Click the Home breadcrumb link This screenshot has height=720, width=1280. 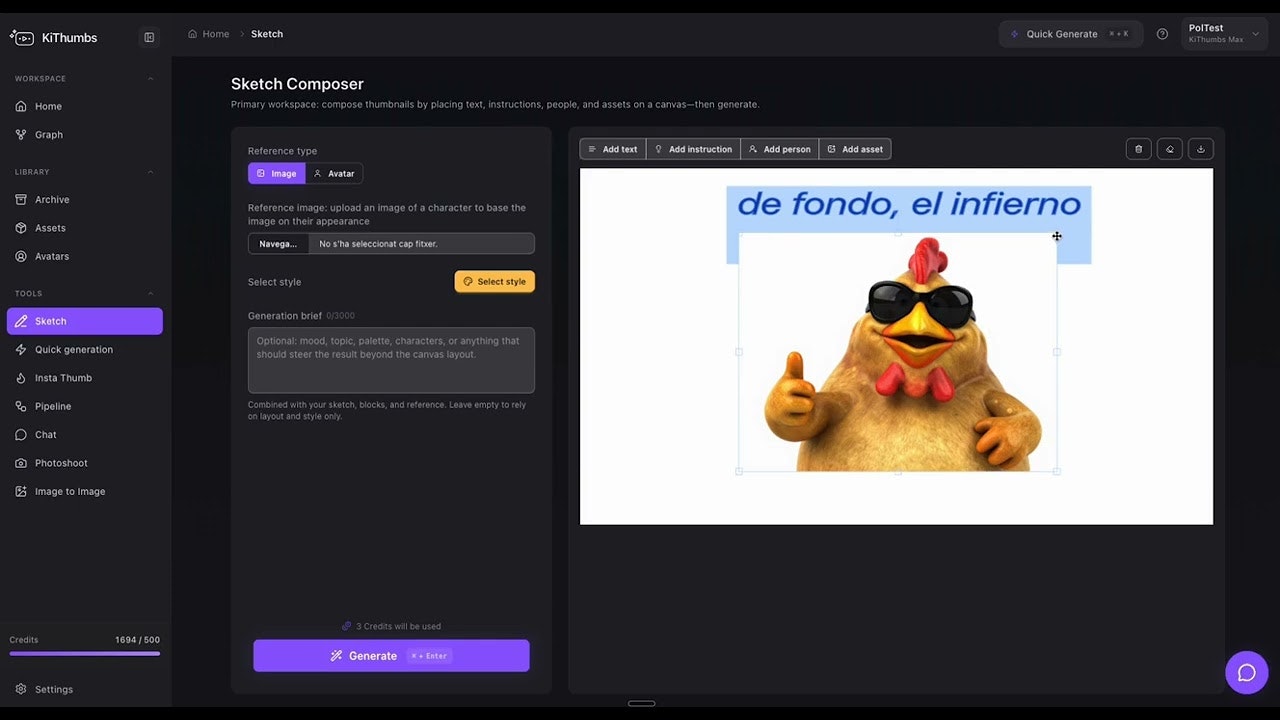tap(208, 34)
